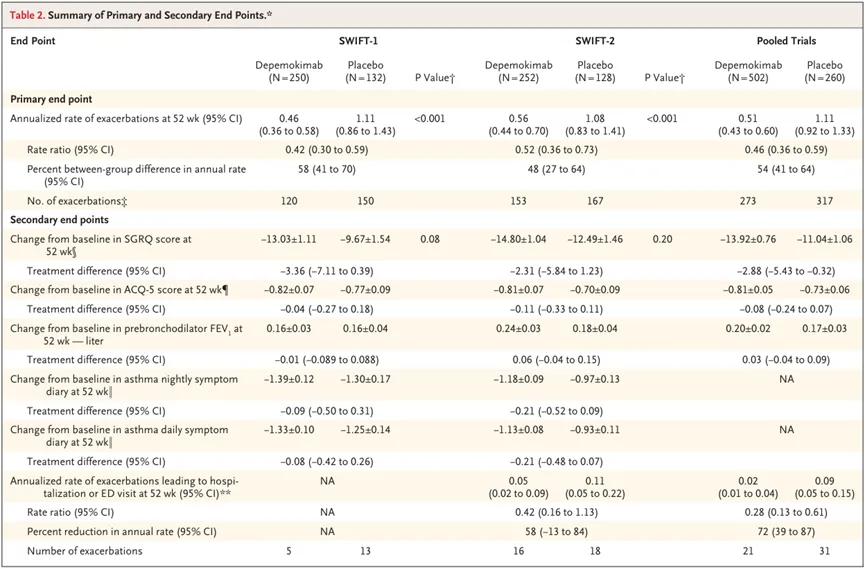Click the Depemokimab (N=250) subheader
The width and height of the screenshot is (865, 569).
[289, 71]
